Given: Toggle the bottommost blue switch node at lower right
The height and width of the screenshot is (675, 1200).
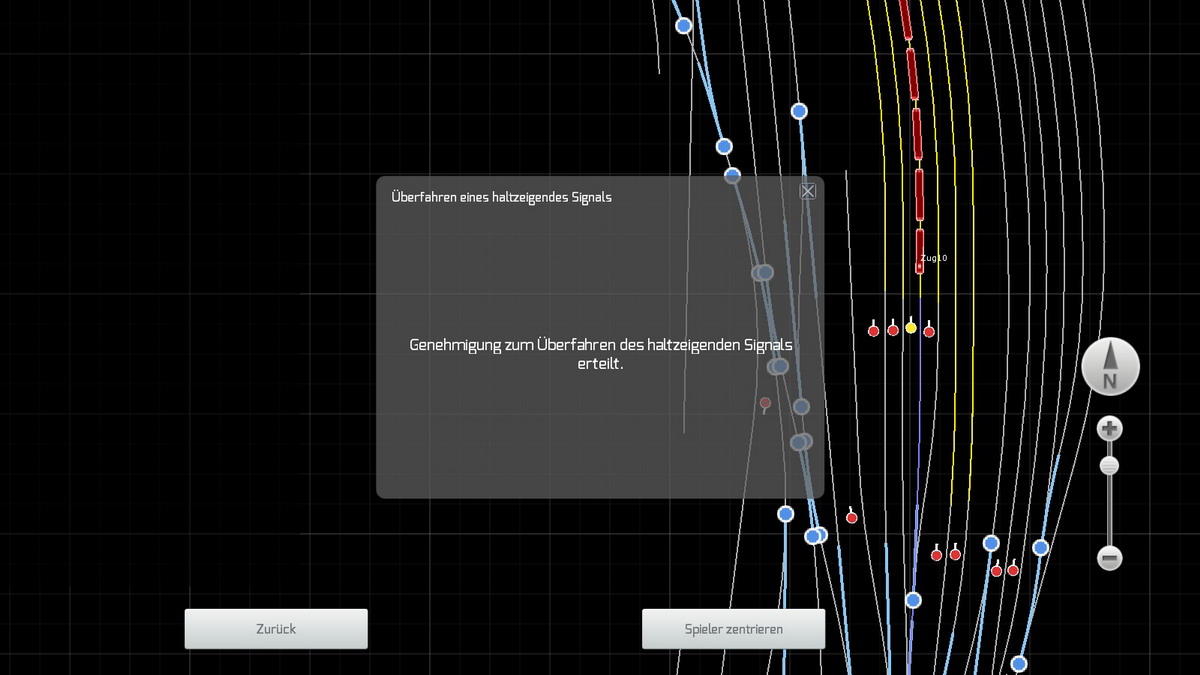Looking at the screenshot, I should pos(1018,664).
